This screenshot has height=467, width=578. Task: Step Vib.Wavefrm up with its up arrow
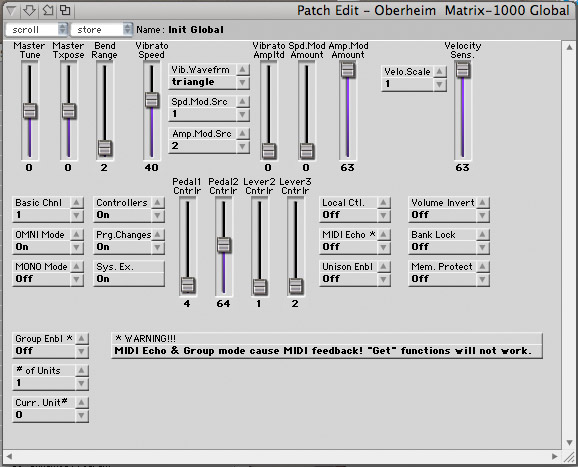coord(243,69)
